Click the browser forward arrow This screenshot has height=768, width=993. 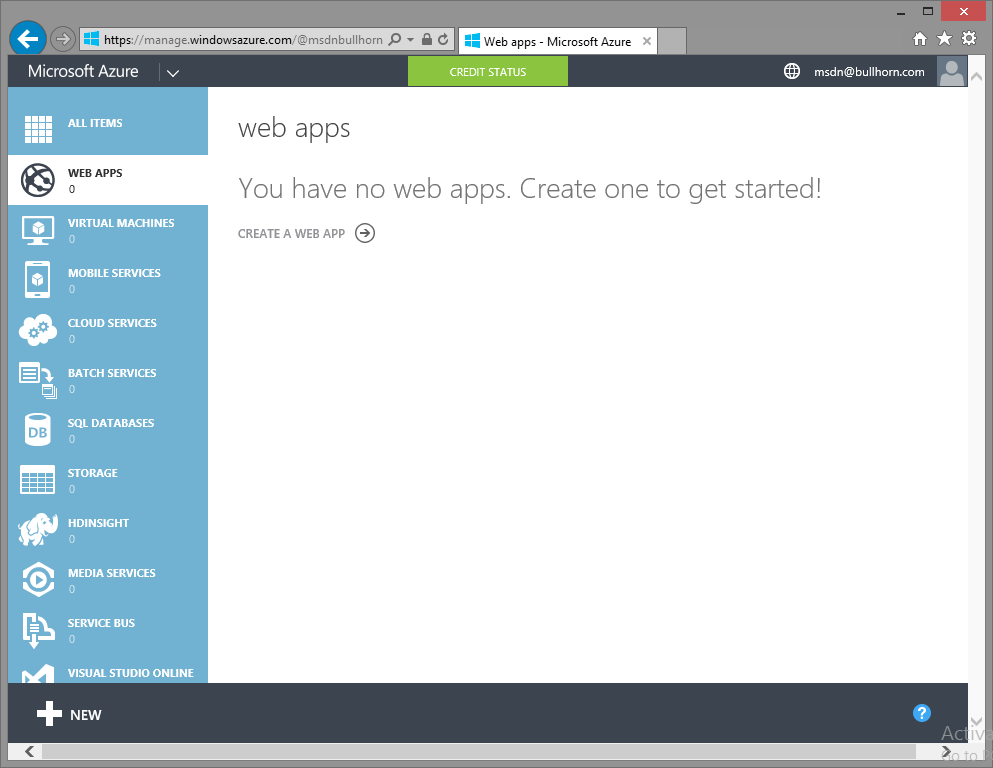(62, 39)
